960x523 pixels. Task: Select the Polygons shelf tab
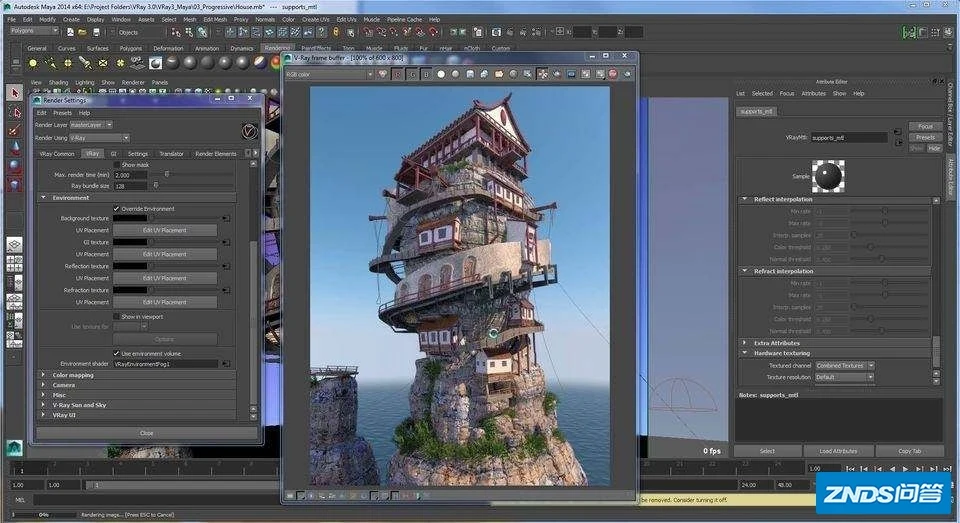(x=130, y=48)
